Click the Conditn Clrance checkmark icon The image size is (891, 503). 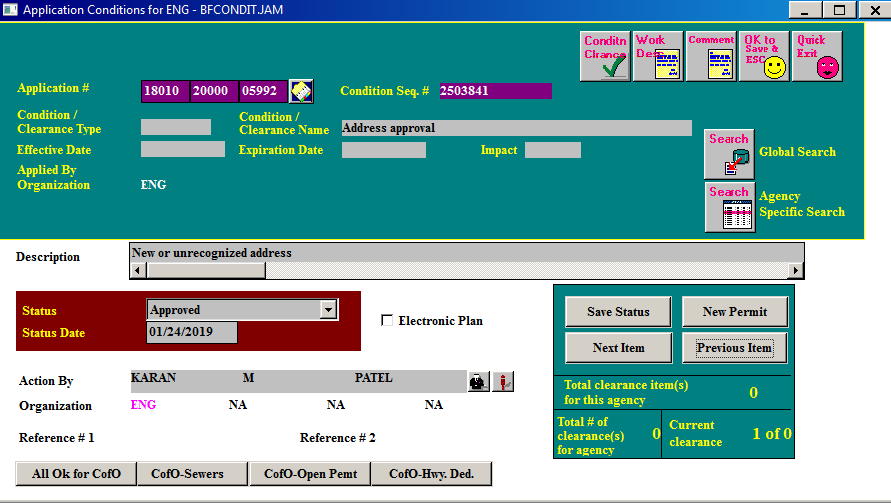(605, 56)
